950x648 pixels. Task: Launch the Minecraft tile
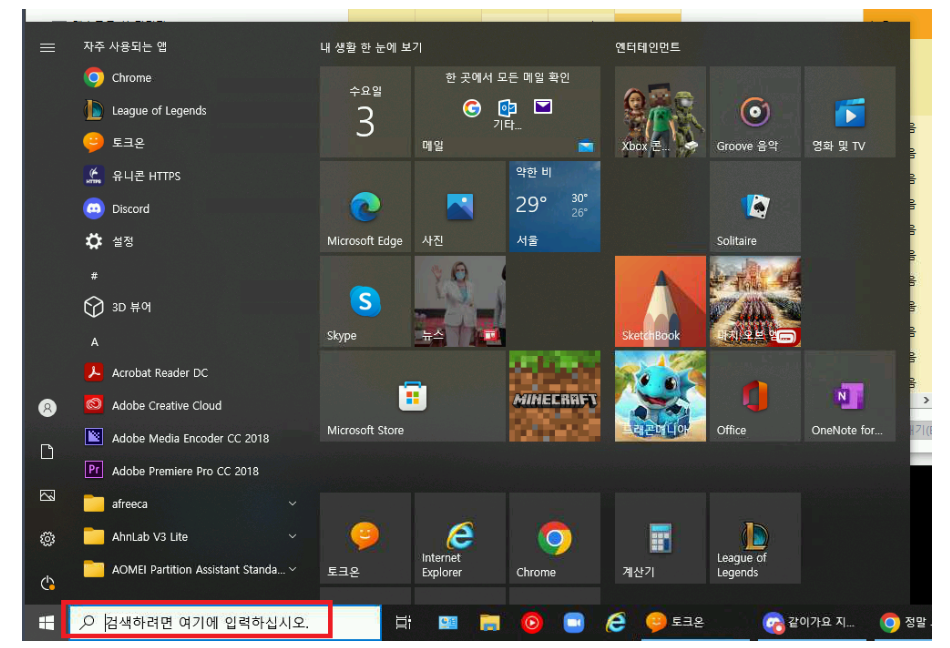[554, 396]
